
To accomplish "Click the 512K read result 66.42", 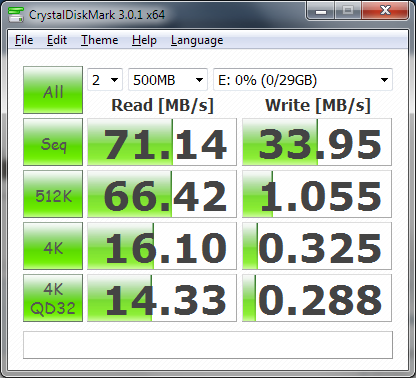I will 162,194.
